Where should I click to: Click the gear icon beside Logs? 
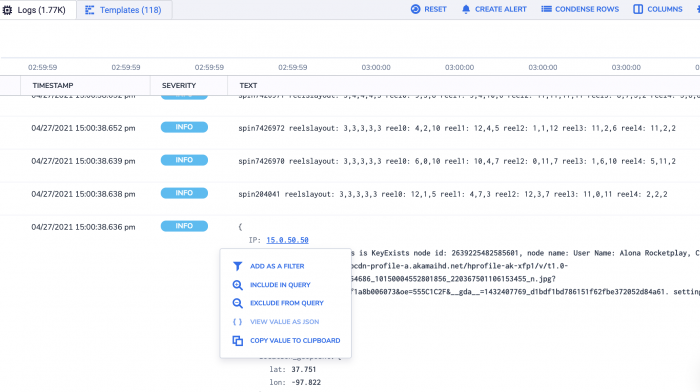click(x=7, y=10)
